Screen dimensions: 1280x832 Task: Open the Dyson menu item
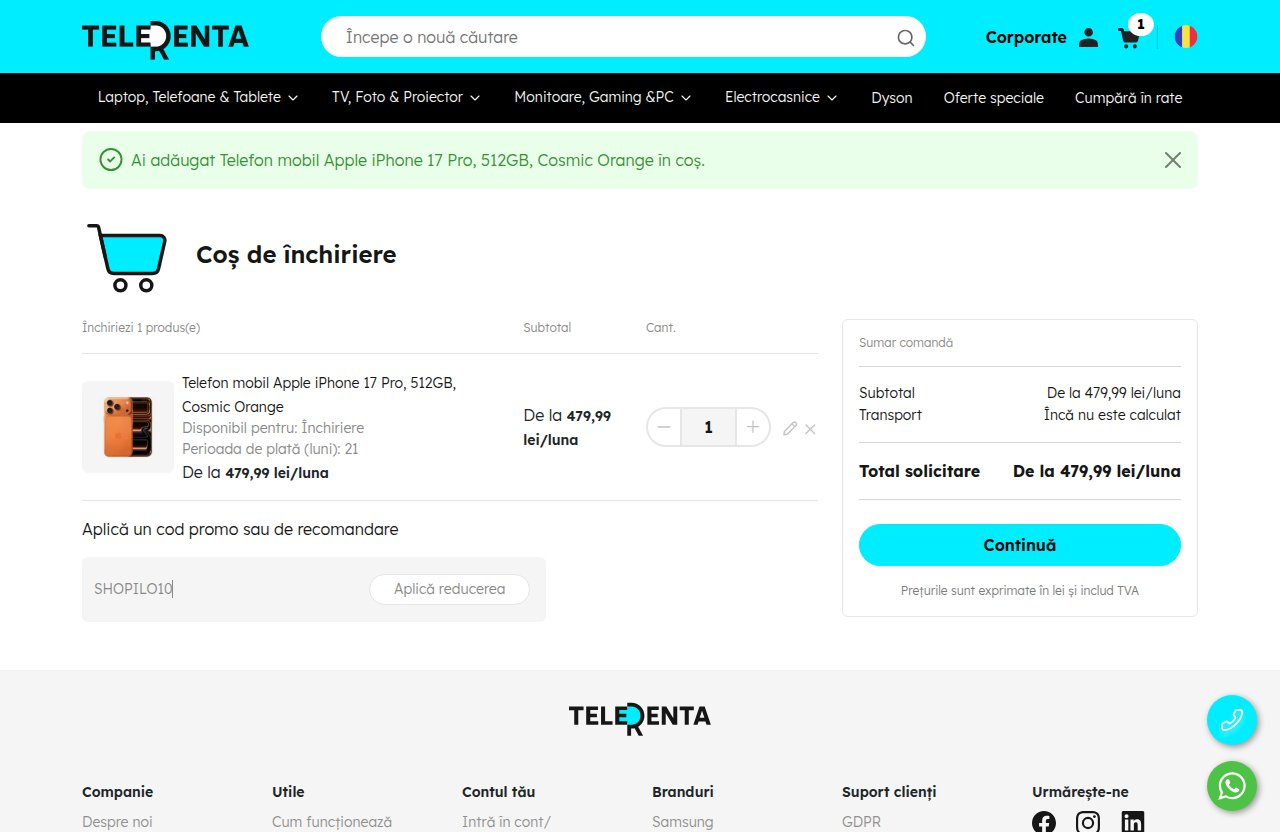pyautogui.click(x=892, y=98)
